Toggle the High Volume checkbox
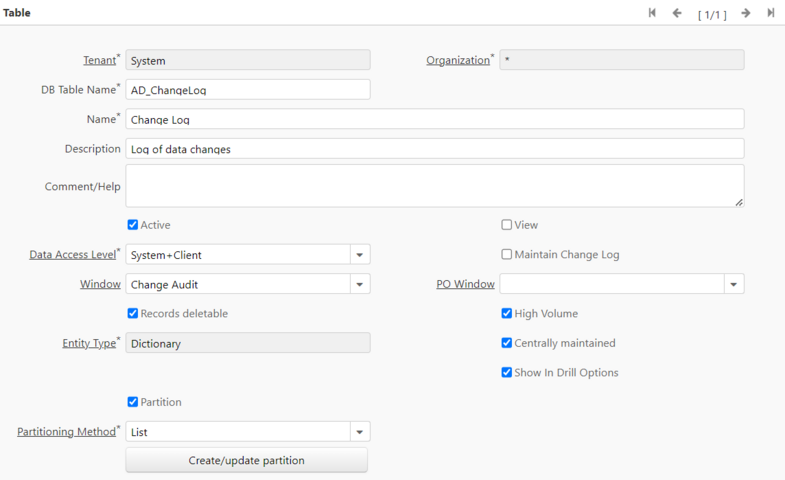Image resolution: width=785 pixels, height=480 pixels. pos(507,314)
